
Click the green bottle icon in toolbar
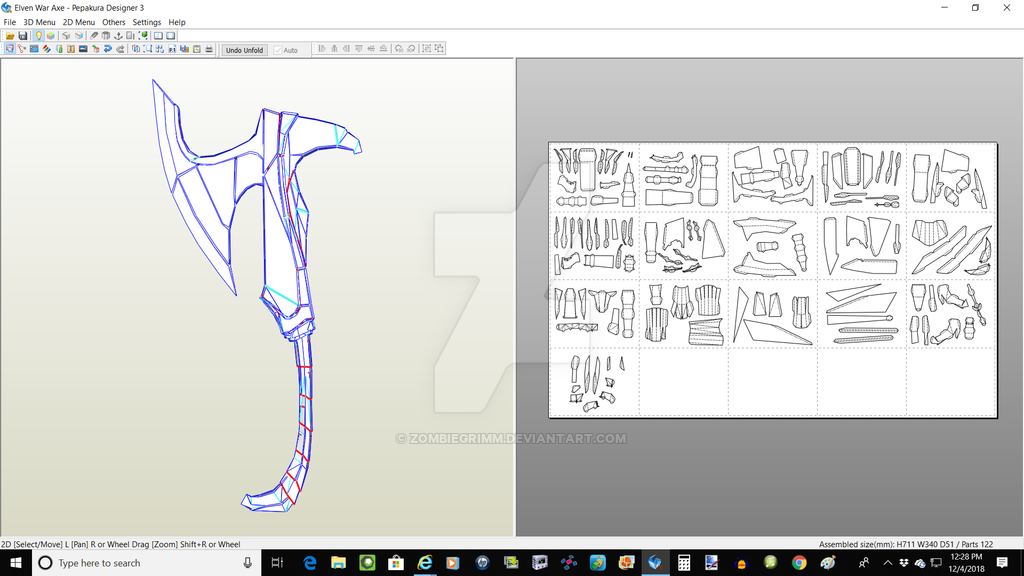point(59,49)
